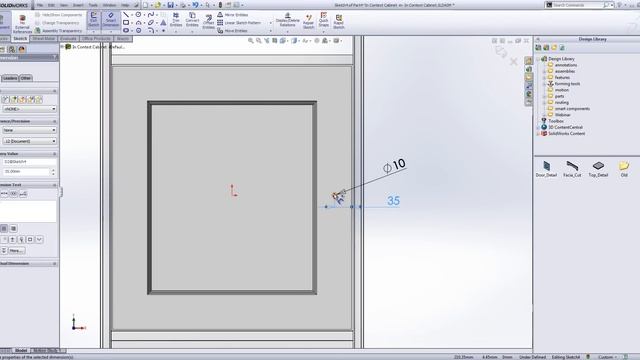Viewport: 640px width, 360px height.
Task: Expand the SolidWorks Content node
Action: 538,133
